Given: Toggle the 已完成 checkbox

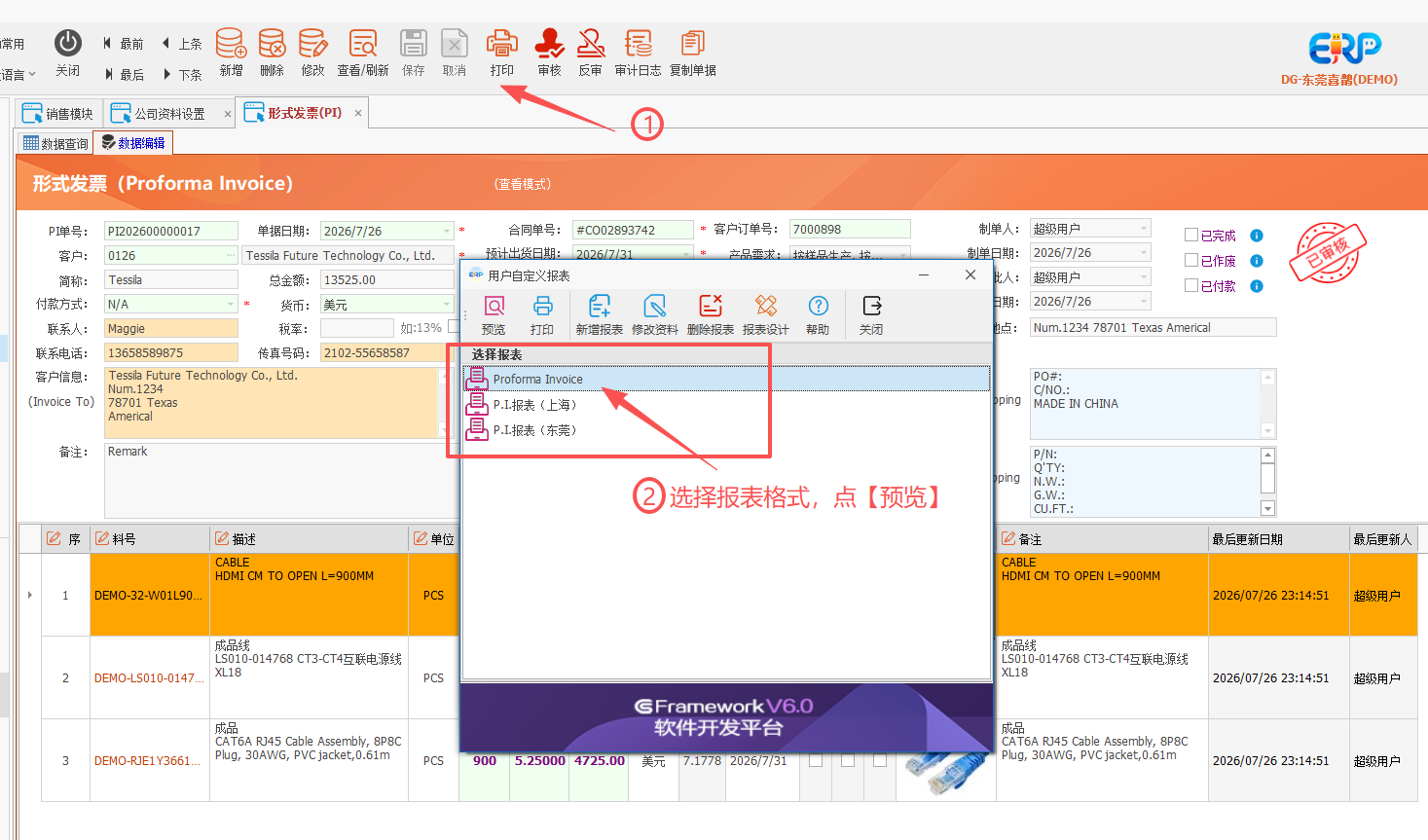Looking at the screenshot, I should (x=1190, y=235).
